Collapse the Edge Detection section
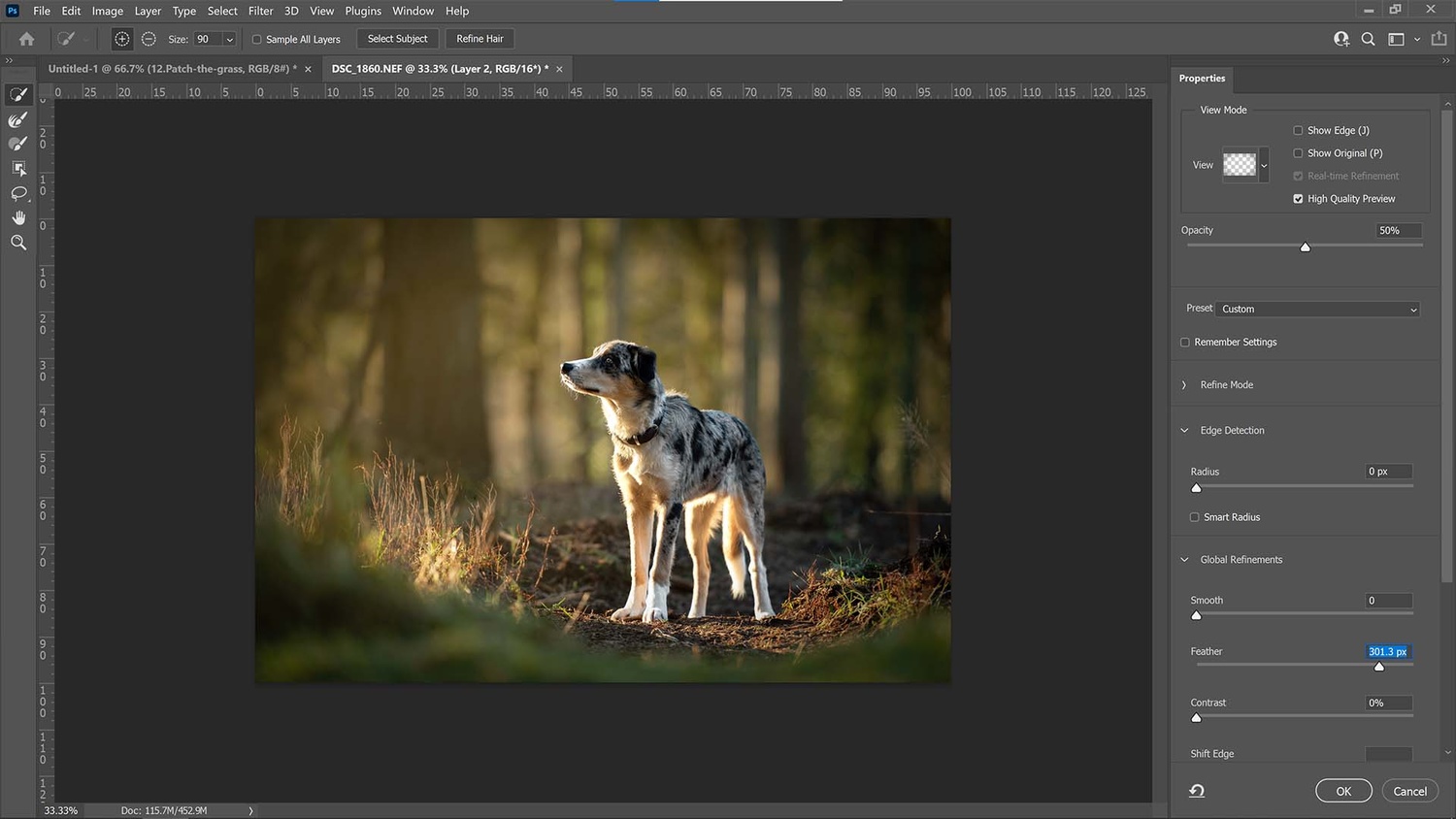1456x819 pixels. coord(1184,431)
